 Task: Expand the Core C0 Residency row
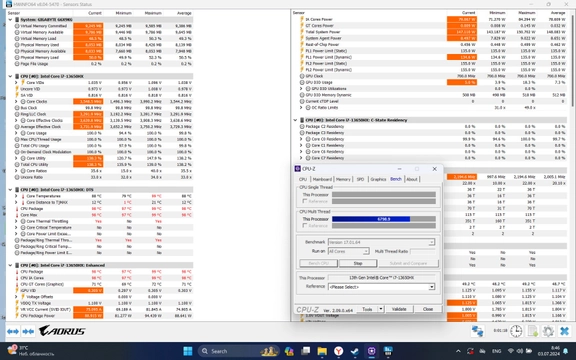301,139
